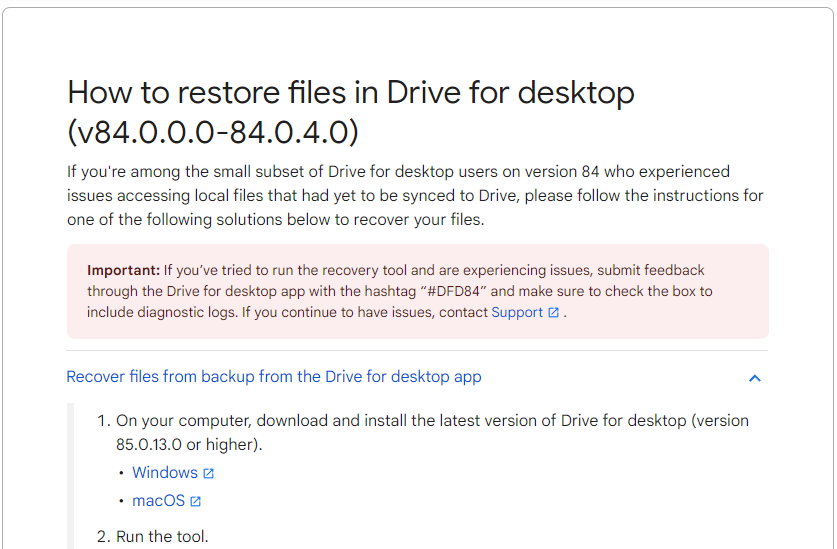Click the external-link icon next to Windows
This screenshot has width=837, height=549.
tap(209, 473)
